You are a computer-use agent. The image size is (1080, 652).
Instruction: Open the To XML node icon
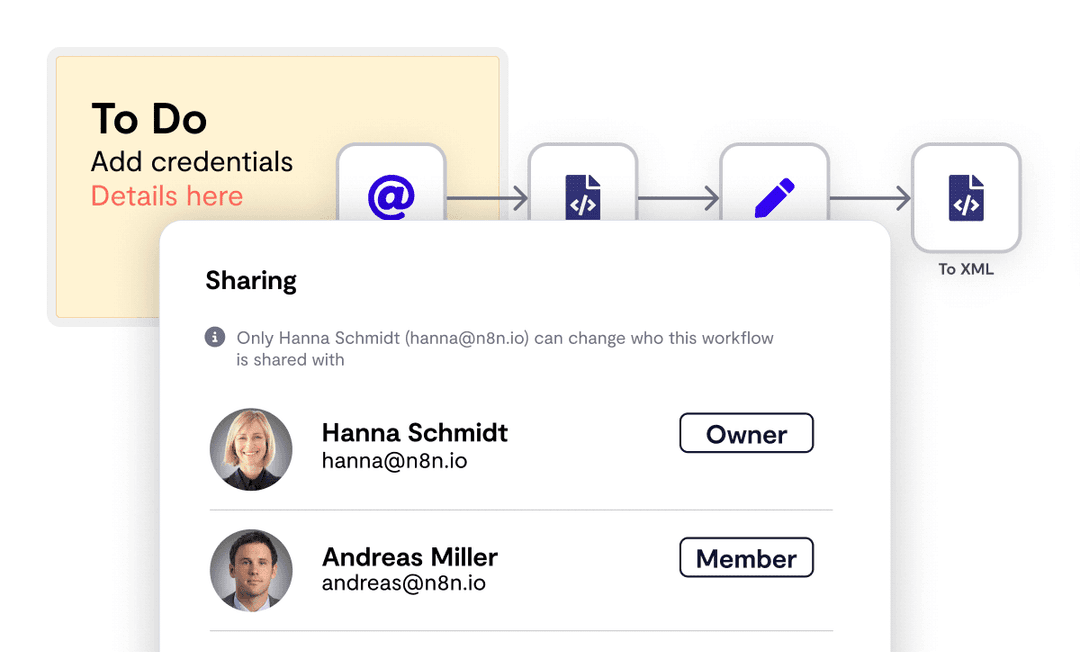point(966,197)
